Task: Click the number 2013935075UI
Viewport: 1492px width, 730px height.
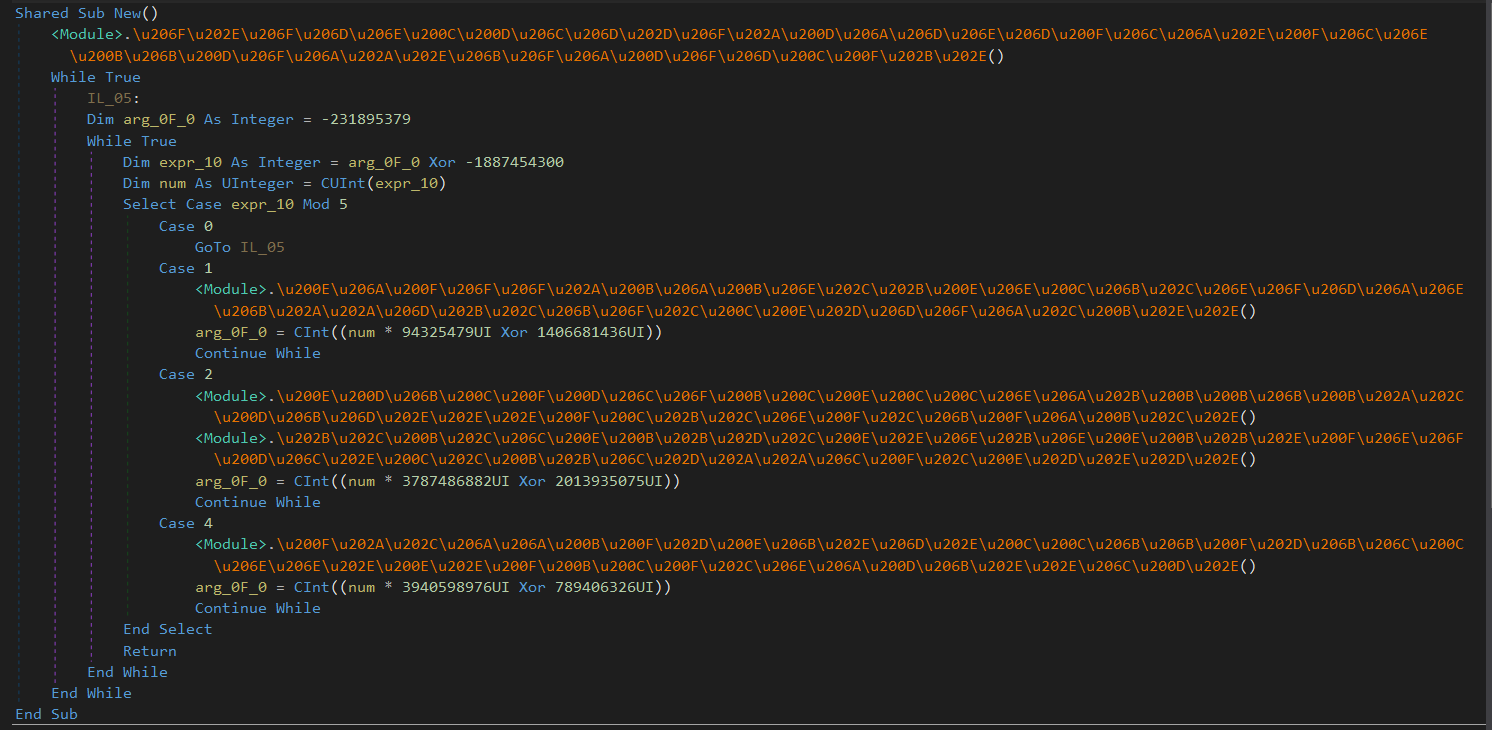Action: [610, 481]
